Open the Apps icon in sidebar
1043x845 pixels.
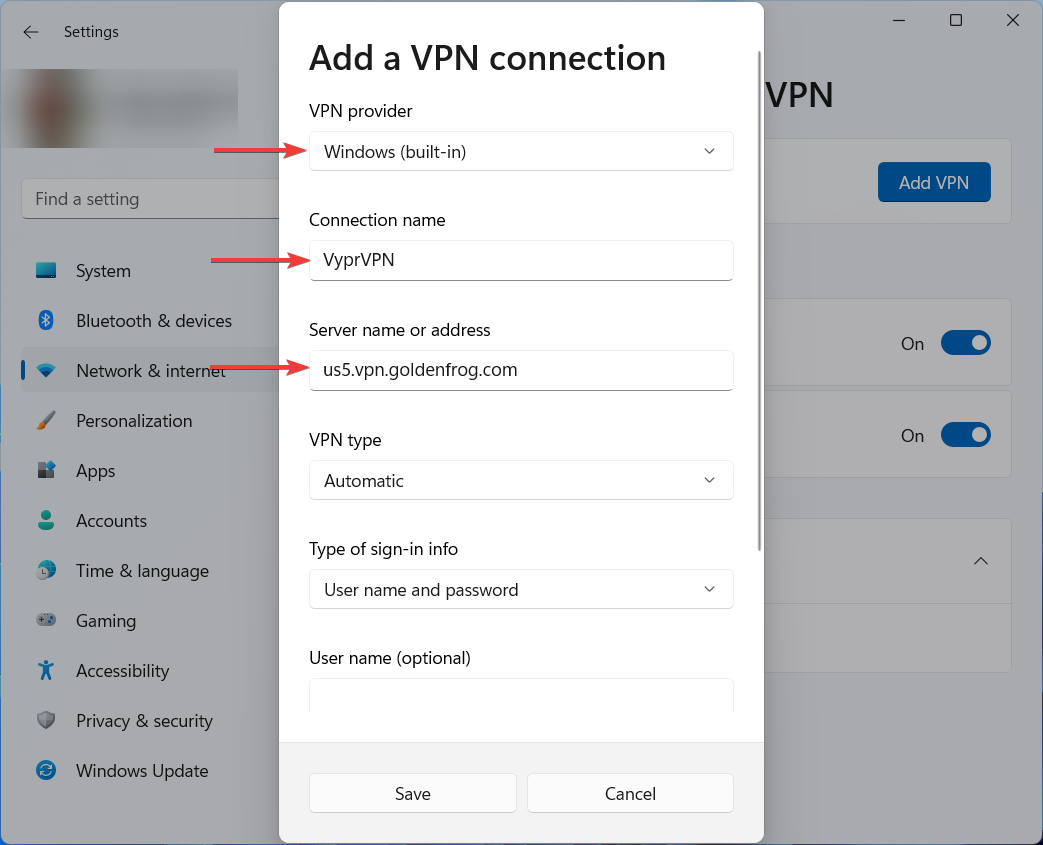pos(46,471)
